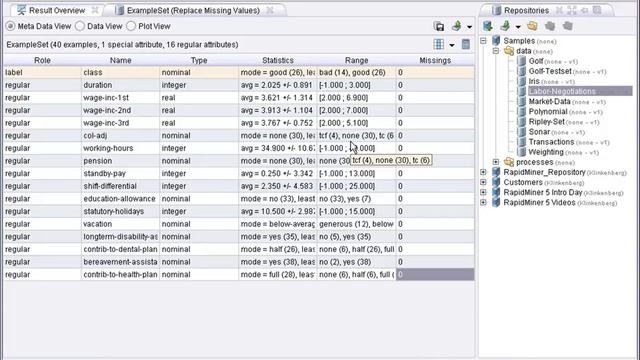640x360 pixels.
Task: Click the 'working-hours' attribute name cell
Action: click(x=120, y=148)
